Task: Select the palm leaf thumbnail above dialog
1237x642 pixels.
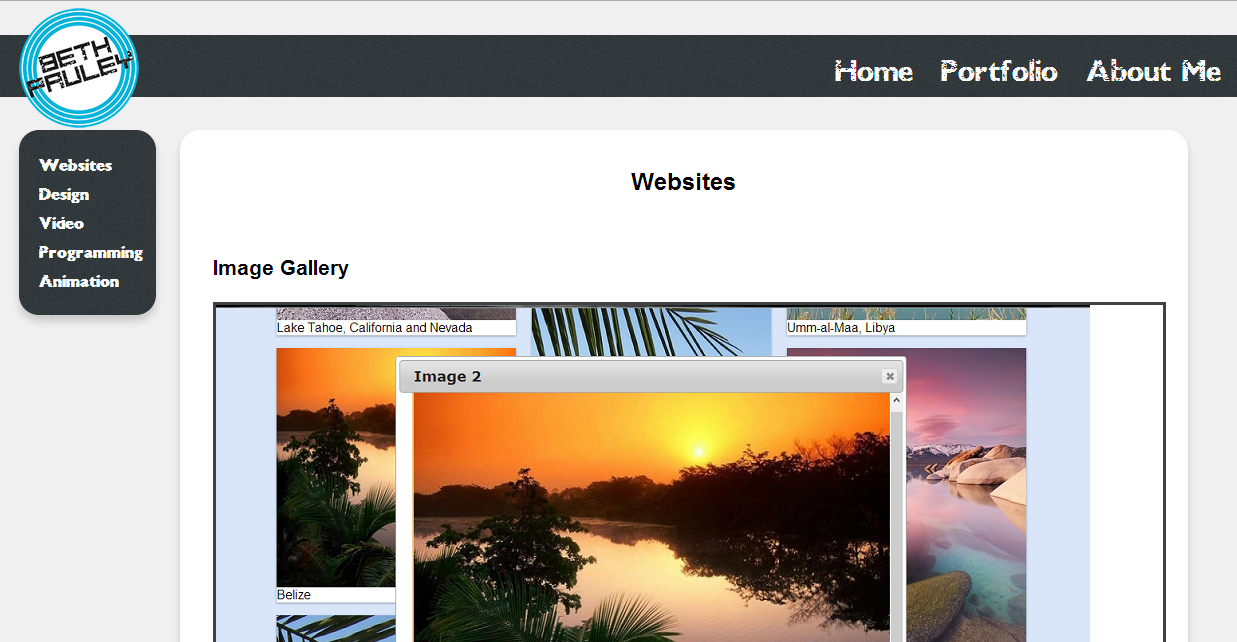Action: click(651, 330)
